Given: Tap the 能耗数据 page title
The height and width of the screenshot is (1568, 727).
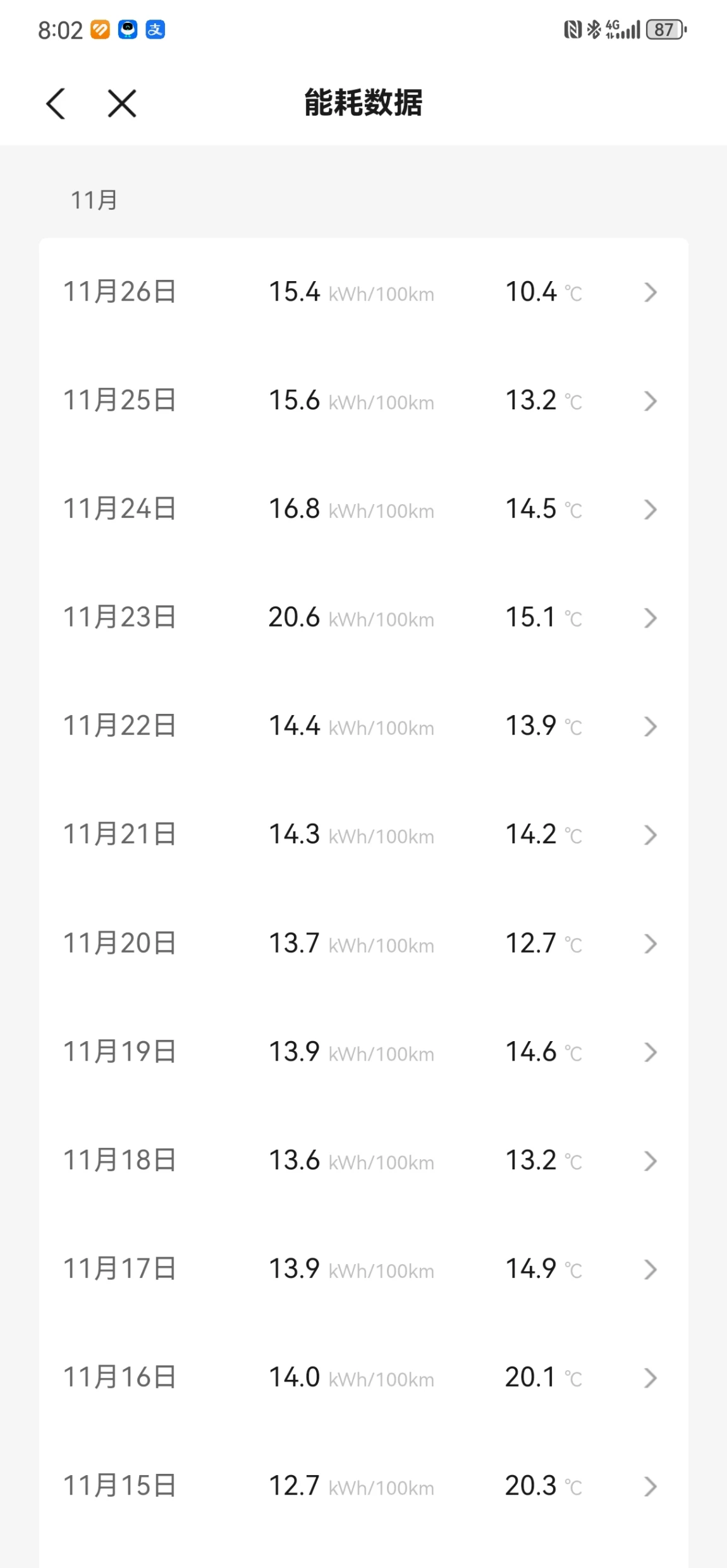Looking at the screenshot, I should pyautogui.click(x=363, y=103).
